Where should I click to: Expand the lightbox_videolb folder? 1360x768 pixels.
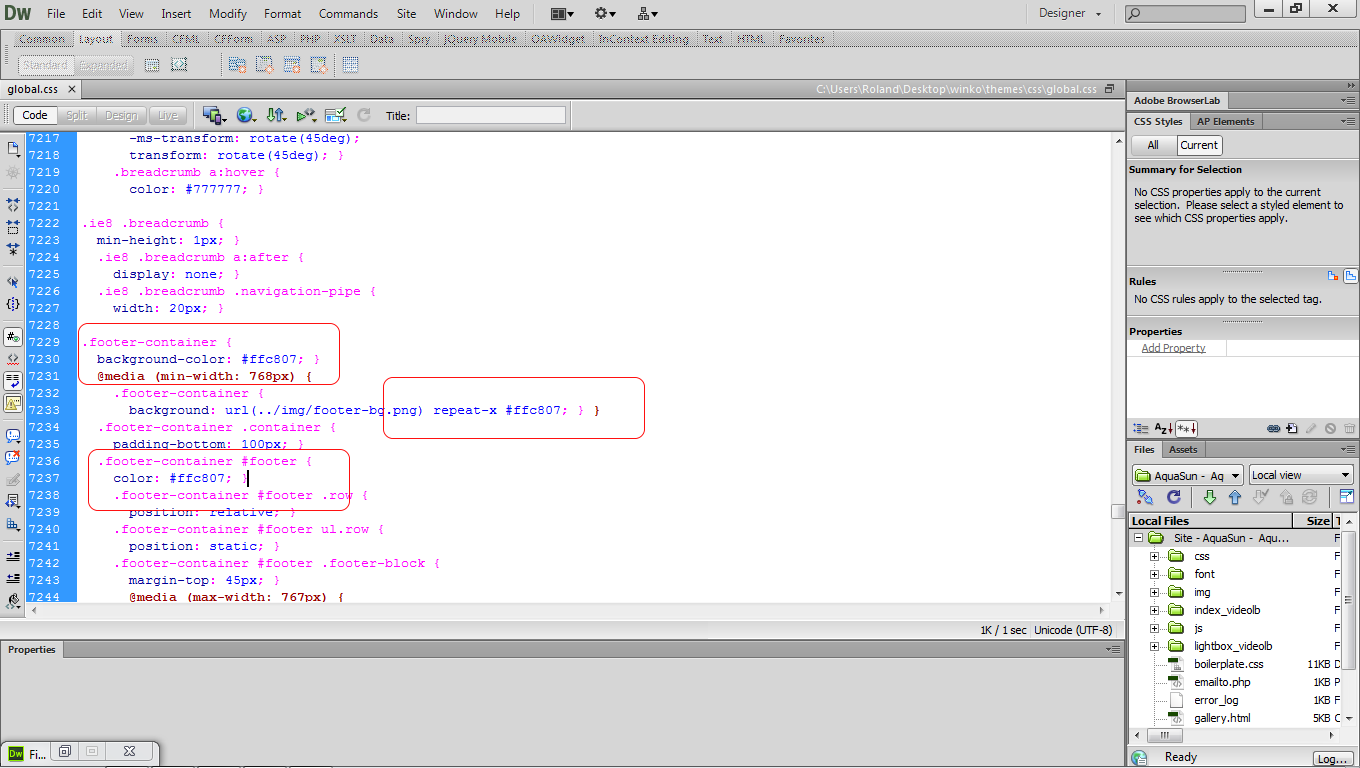click(x=1155, y=646)
